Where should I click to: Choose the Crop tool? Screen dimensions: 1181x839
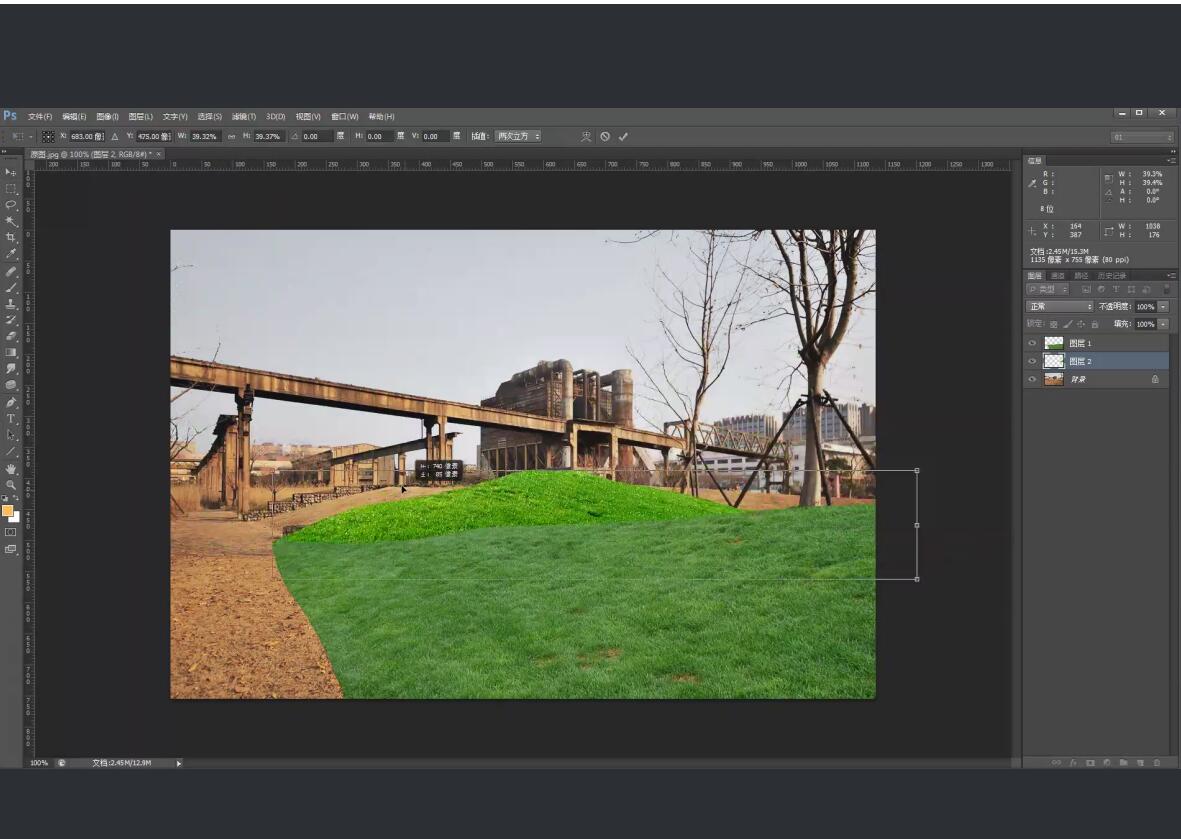(11, 238)
